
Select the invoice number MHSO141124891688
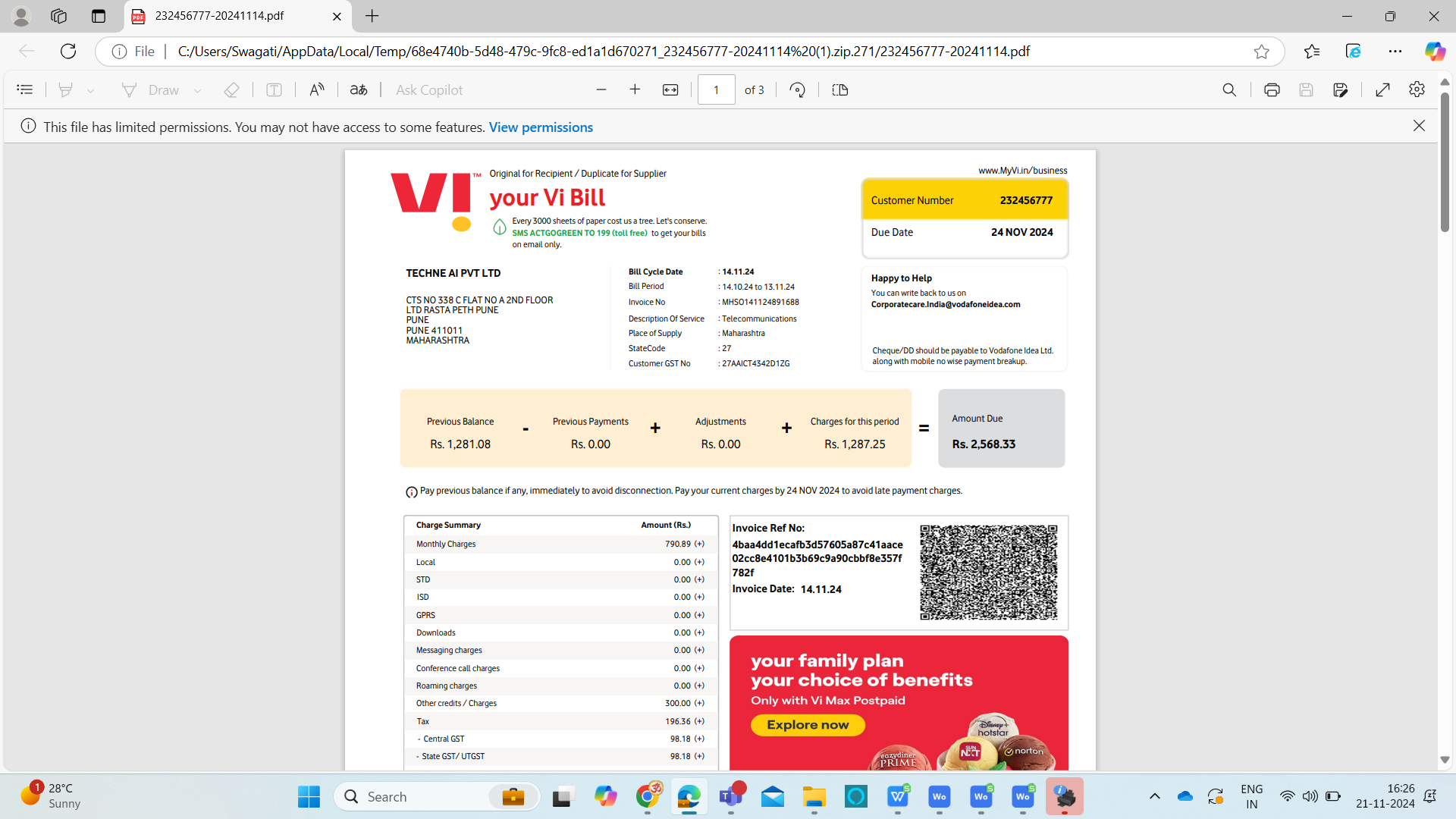(761, 302)
